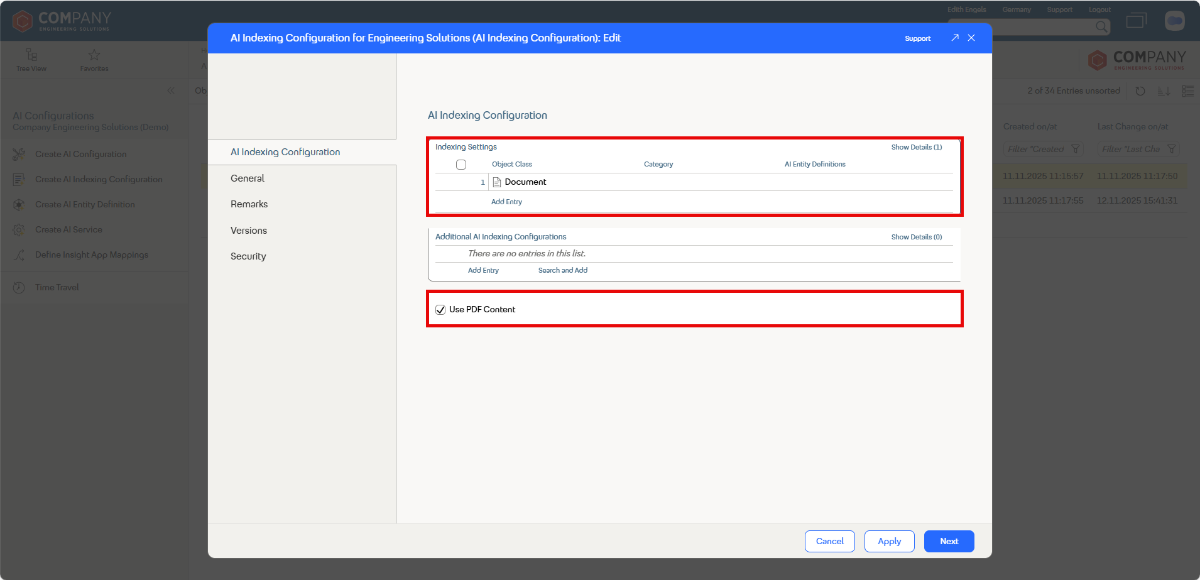Click the refresh list icon

pos(1140,91)
